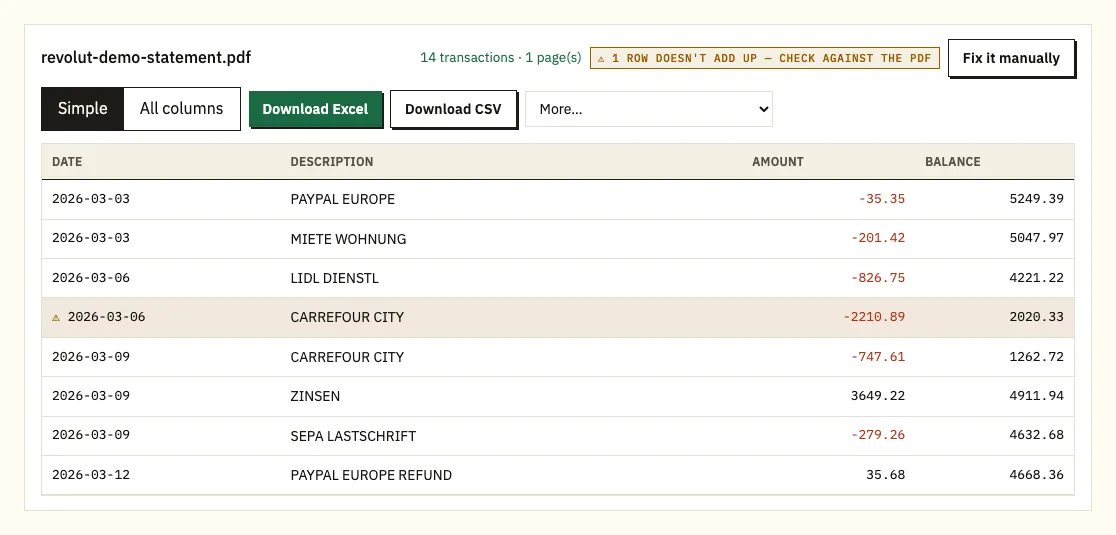Click the amount -747.61

(878, 356)
